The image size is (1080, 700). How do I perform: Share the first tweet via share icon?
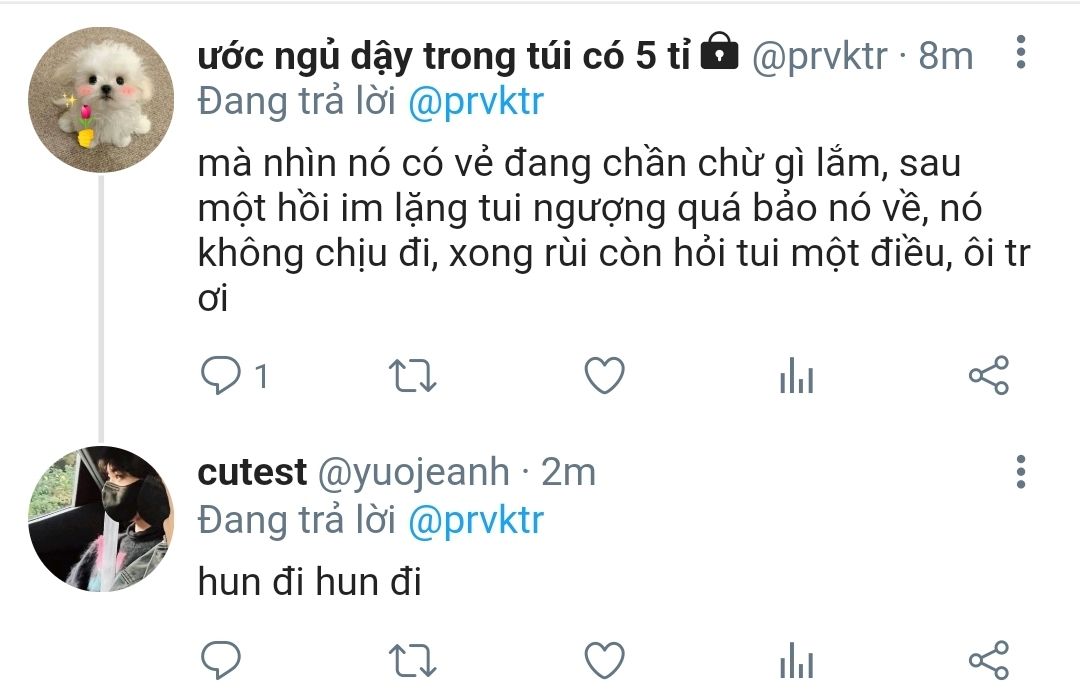[988, 375]
